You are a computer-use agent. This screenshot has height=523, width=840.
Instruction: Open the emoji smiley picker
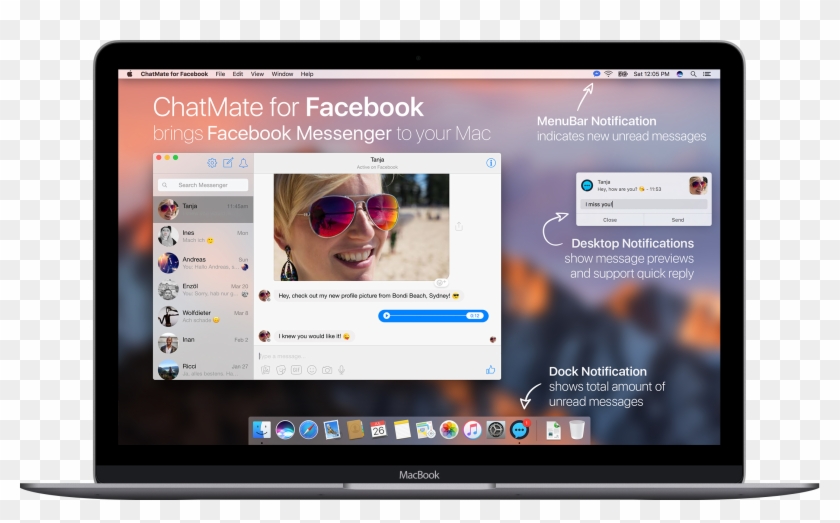(312, 370)
